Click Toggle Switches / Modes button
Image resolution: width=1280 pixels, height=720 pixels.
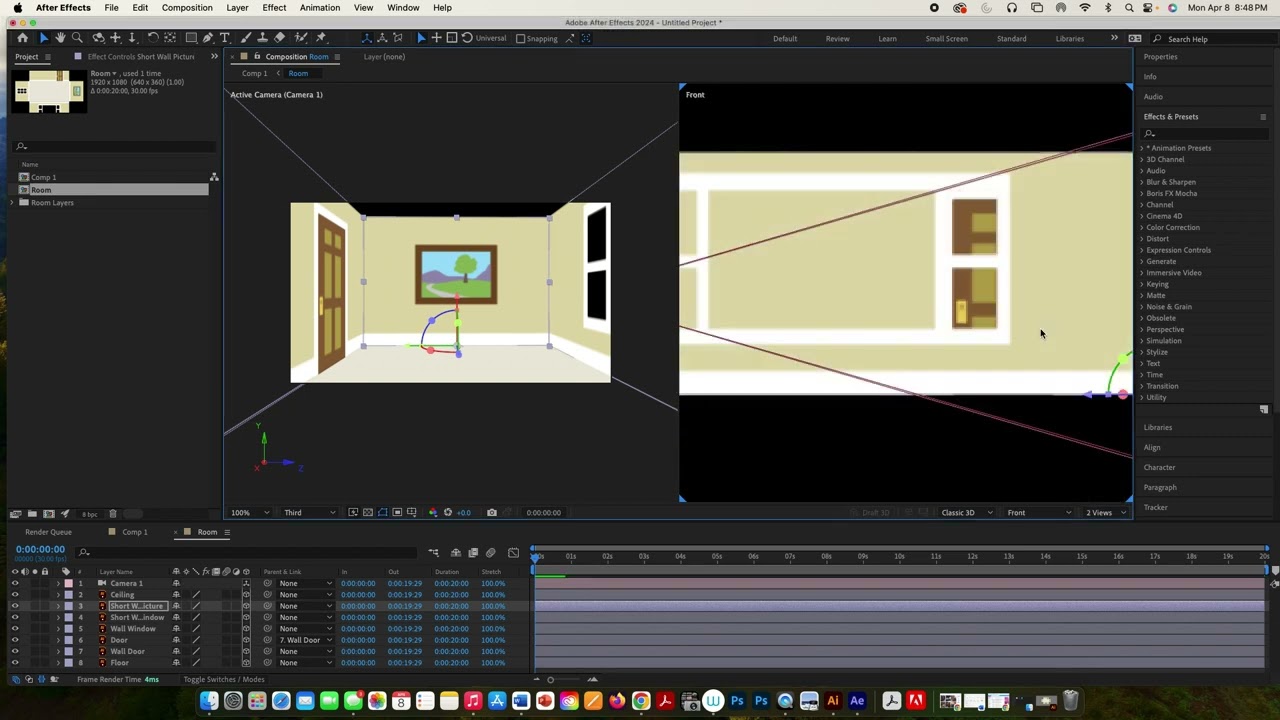point(224,680)
